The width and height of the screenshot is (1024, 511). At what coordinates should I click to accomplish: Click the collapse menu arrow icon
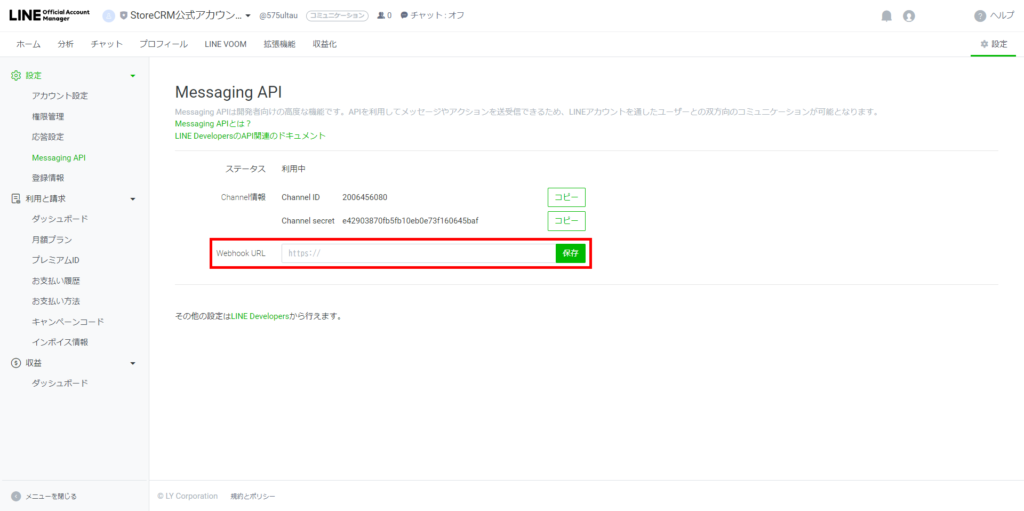point(16,496)
